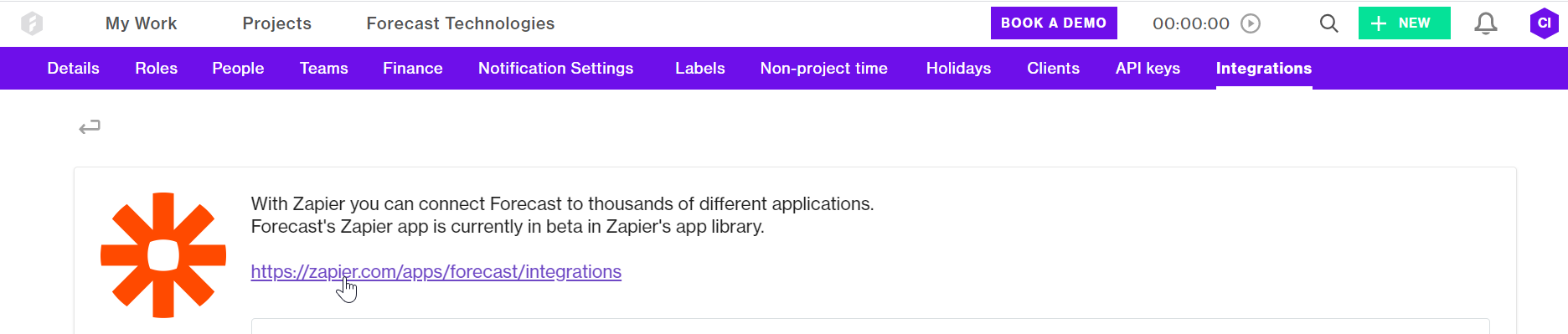
Task: Switch to the Finance tab
Action: point(413,69)
